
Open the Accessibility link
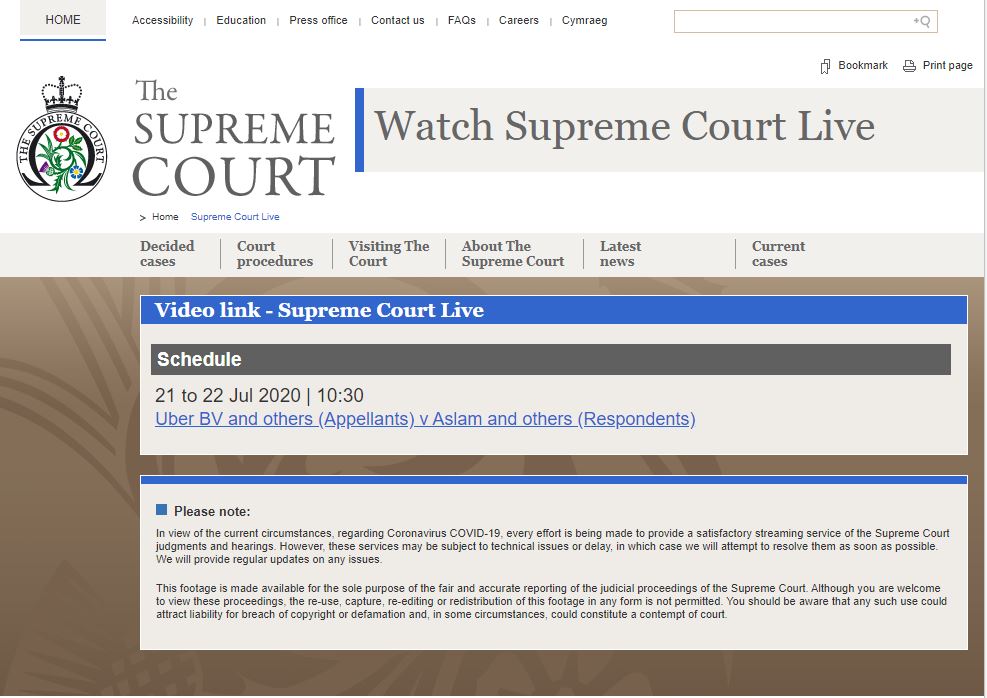pos(162,20)
